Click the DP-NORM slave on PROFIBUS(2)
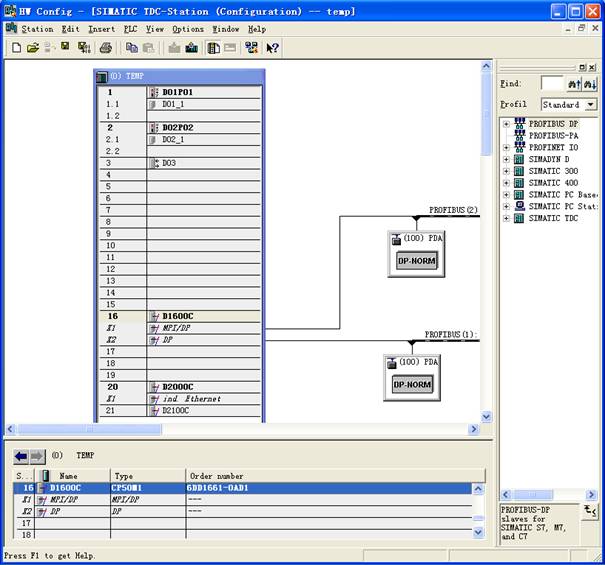The width and height of the screenshot is (605, 565). point(417,260)
